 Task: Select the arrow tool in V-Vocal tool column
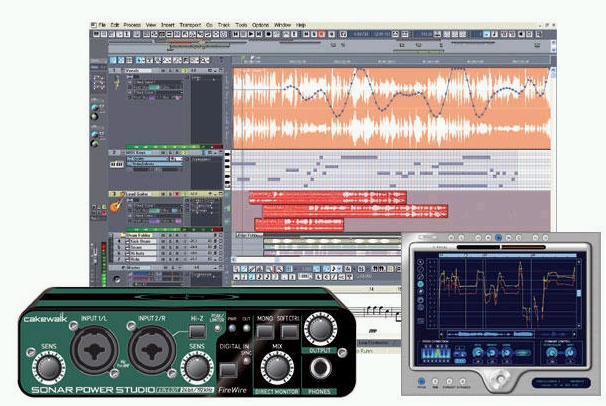[420, 262]
